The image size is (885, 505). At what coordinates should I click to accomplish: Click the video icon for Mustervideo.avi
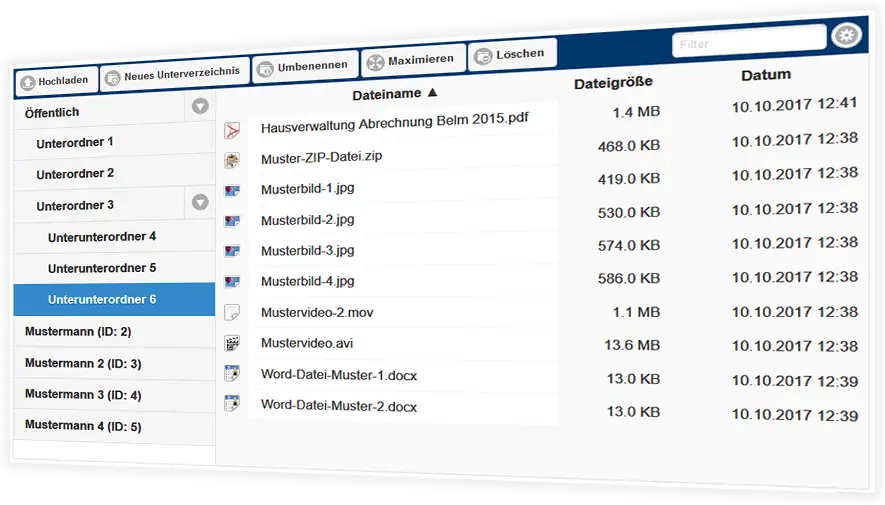click(232, 342)
